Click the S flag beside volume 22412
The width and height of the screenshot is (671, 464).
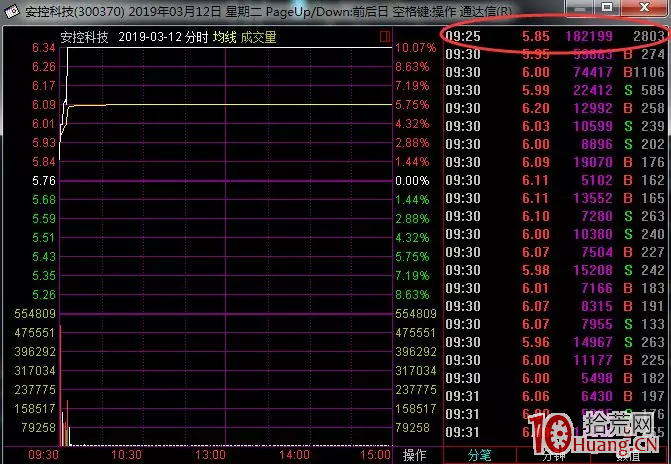[x=628, y=90]
